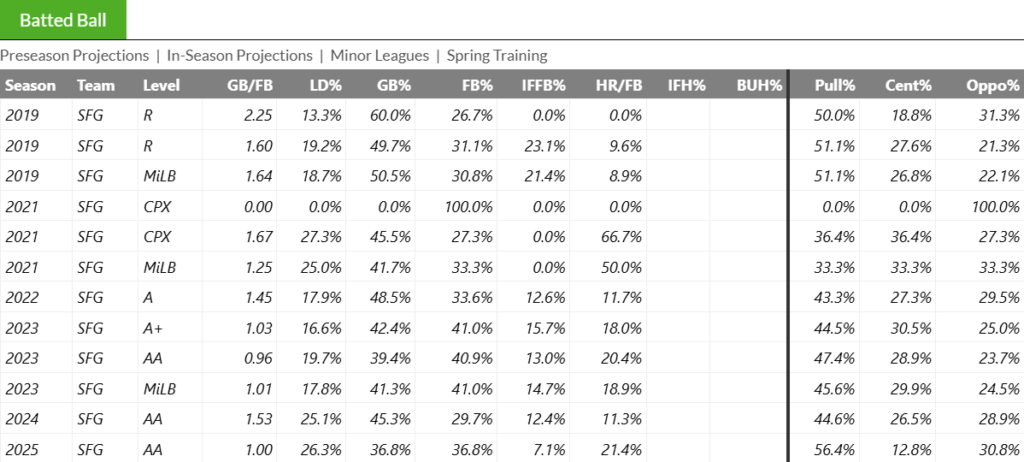Image resolution: width=1024 pixels, height=462 pixels.
Task: Open the Preseason Projections link
Action: point(74,56)
